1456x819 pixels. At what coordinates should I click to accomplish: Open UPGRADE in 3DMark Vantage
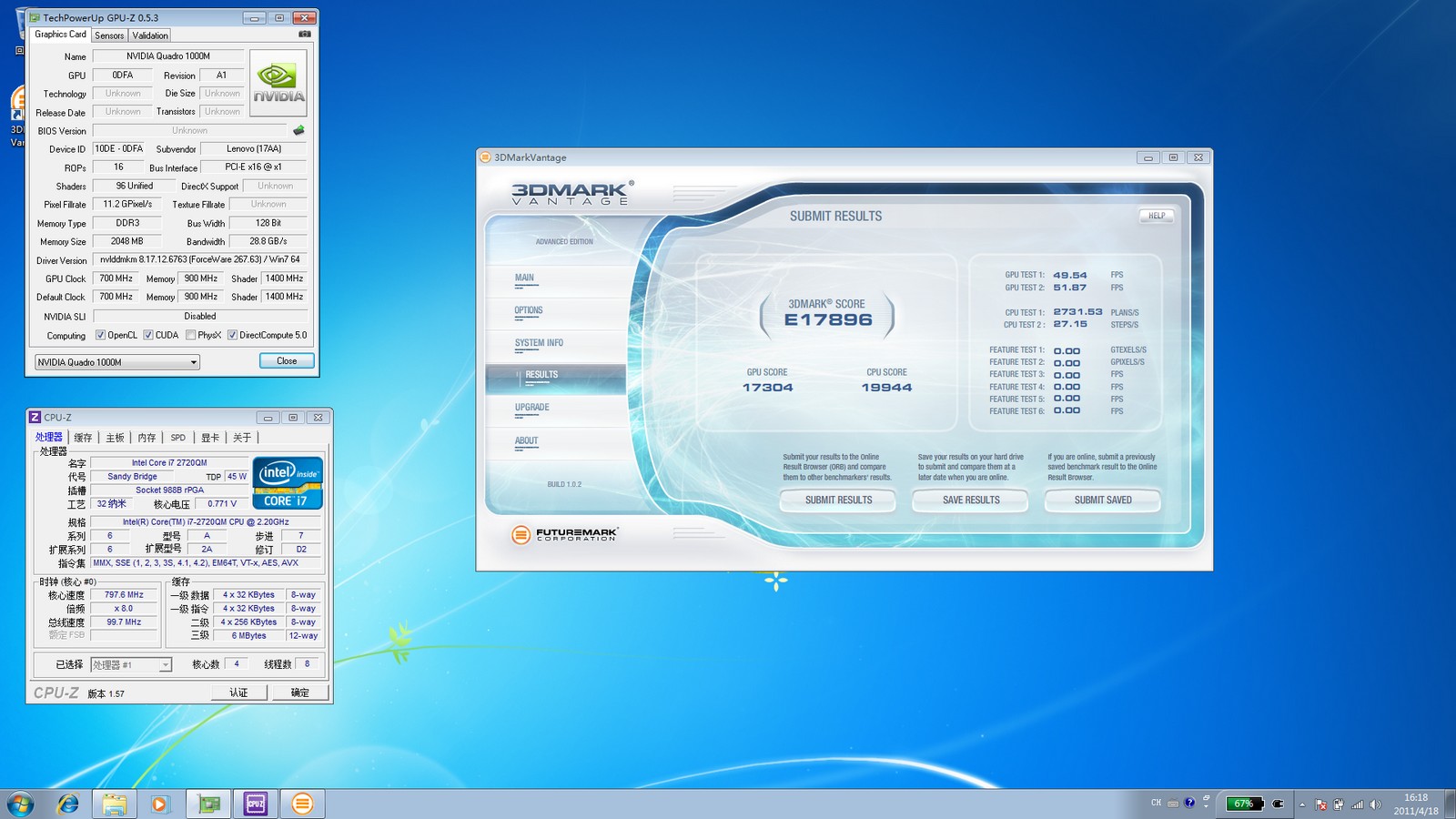532,408
